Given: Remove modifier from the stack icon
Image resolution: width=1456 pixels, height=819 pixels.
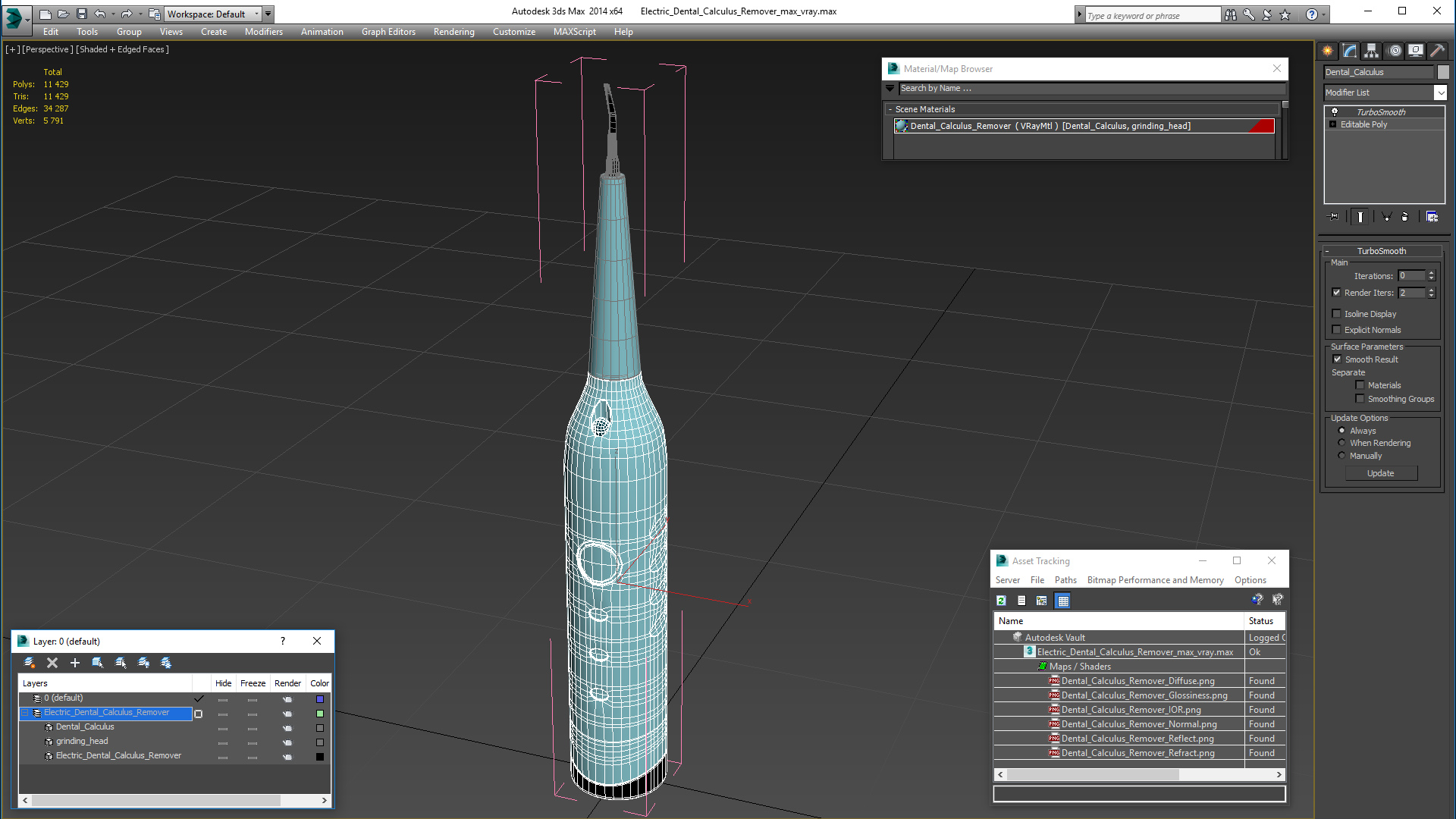Looking at the screenshot, I should (x=1405, y=217).
